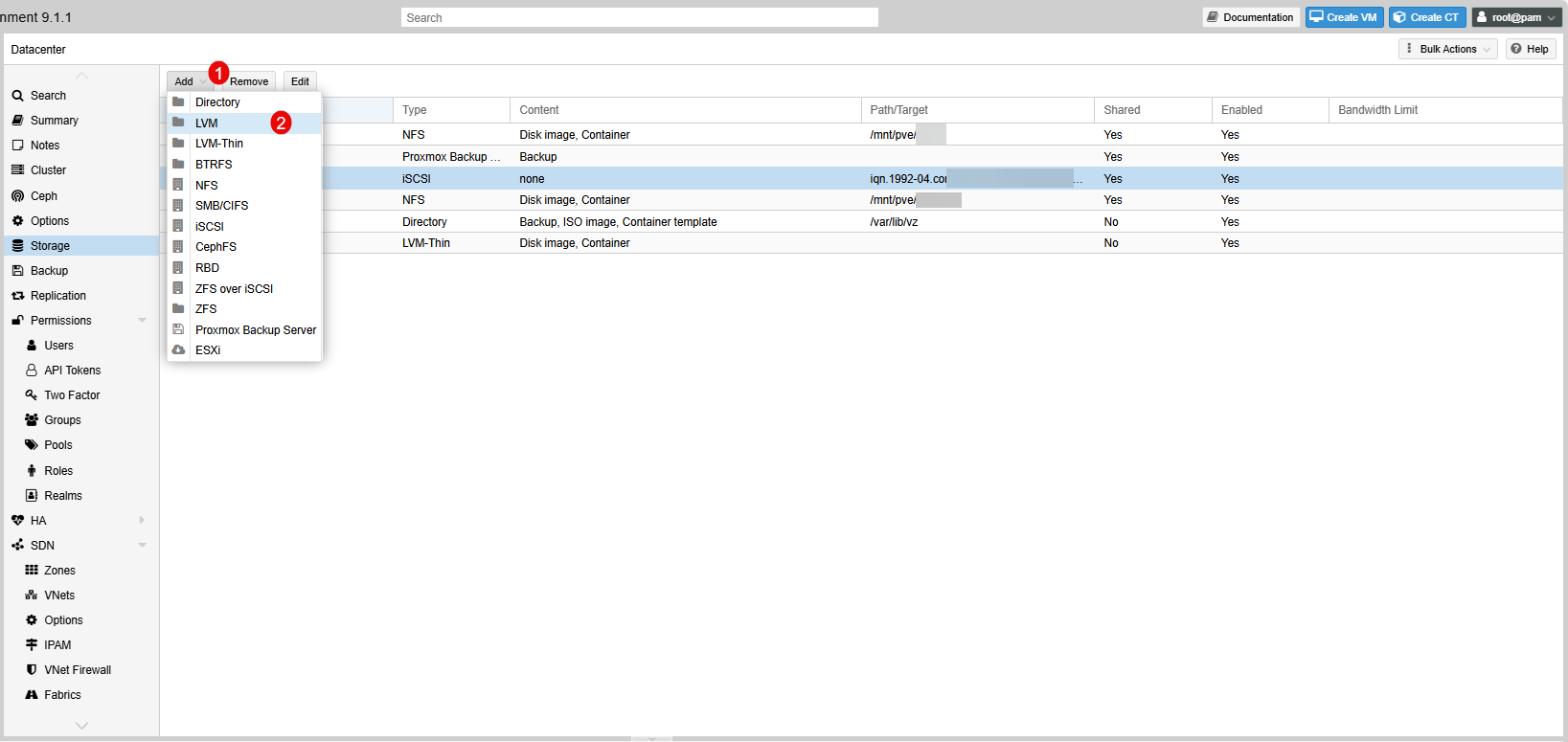Screen dimensions: 1568x742
Task: Open the Bulk Actions dropdown
Action: 1447,49
